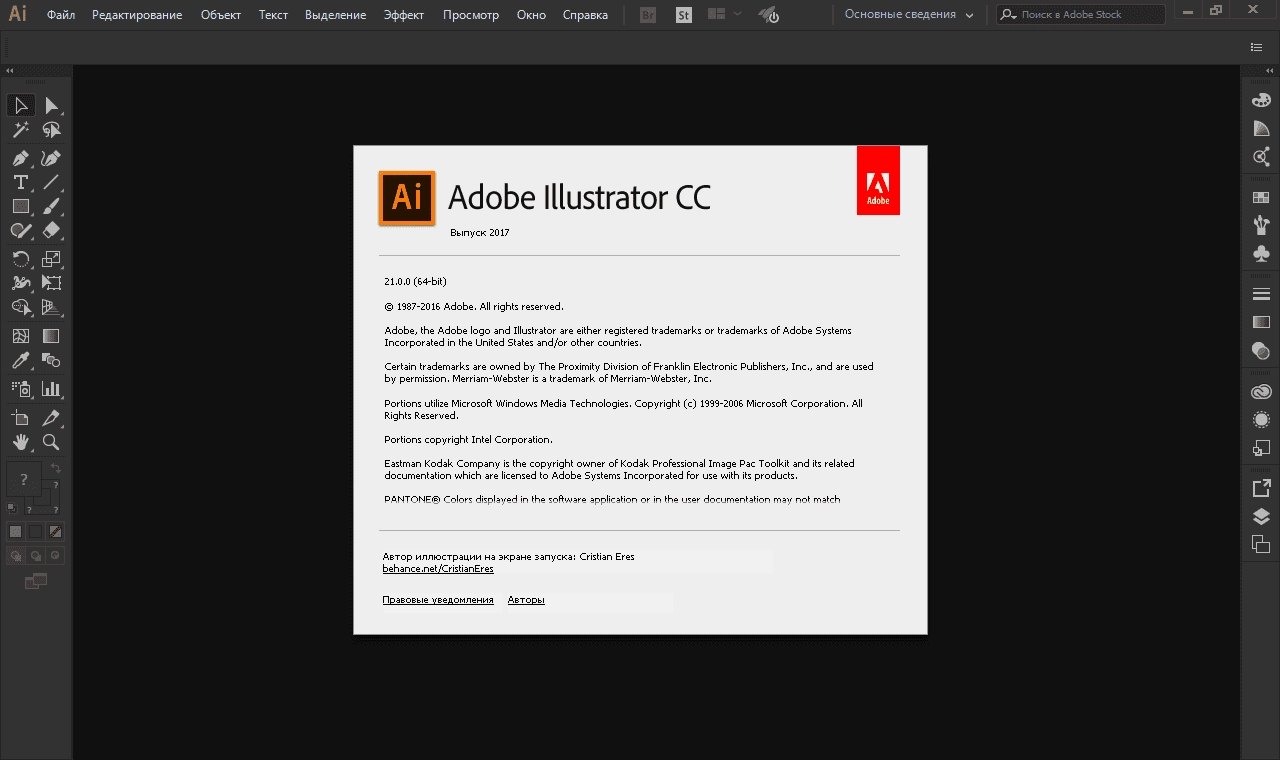Screen dimensions: 1280x760
Task: Select the Type tool
Action: 20,182
